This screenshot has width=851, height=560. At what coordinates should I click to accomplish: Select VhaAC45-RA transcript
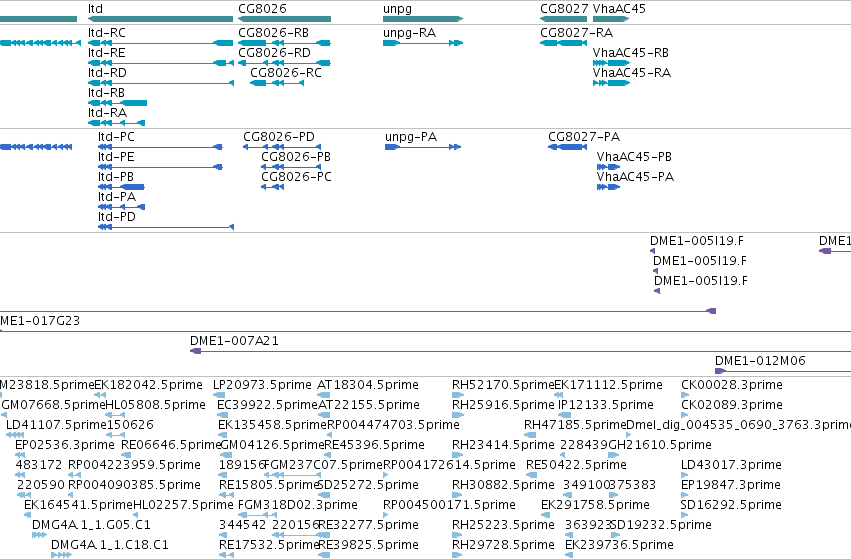(611, 83)
